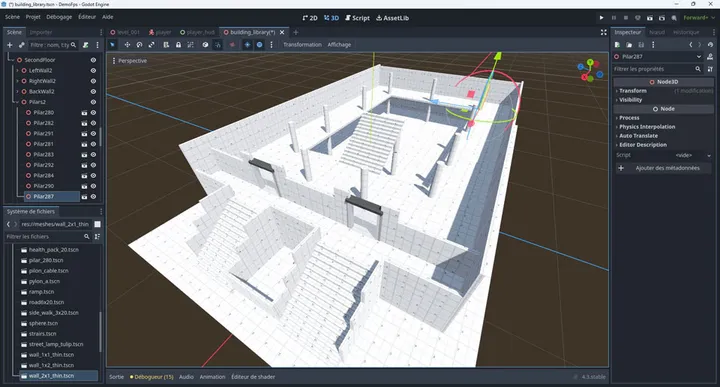This screenshot has width=720, height=387.
Task: Go to previous edited object in Inspector
Action: pyautogui.click(x=691, y=45)
